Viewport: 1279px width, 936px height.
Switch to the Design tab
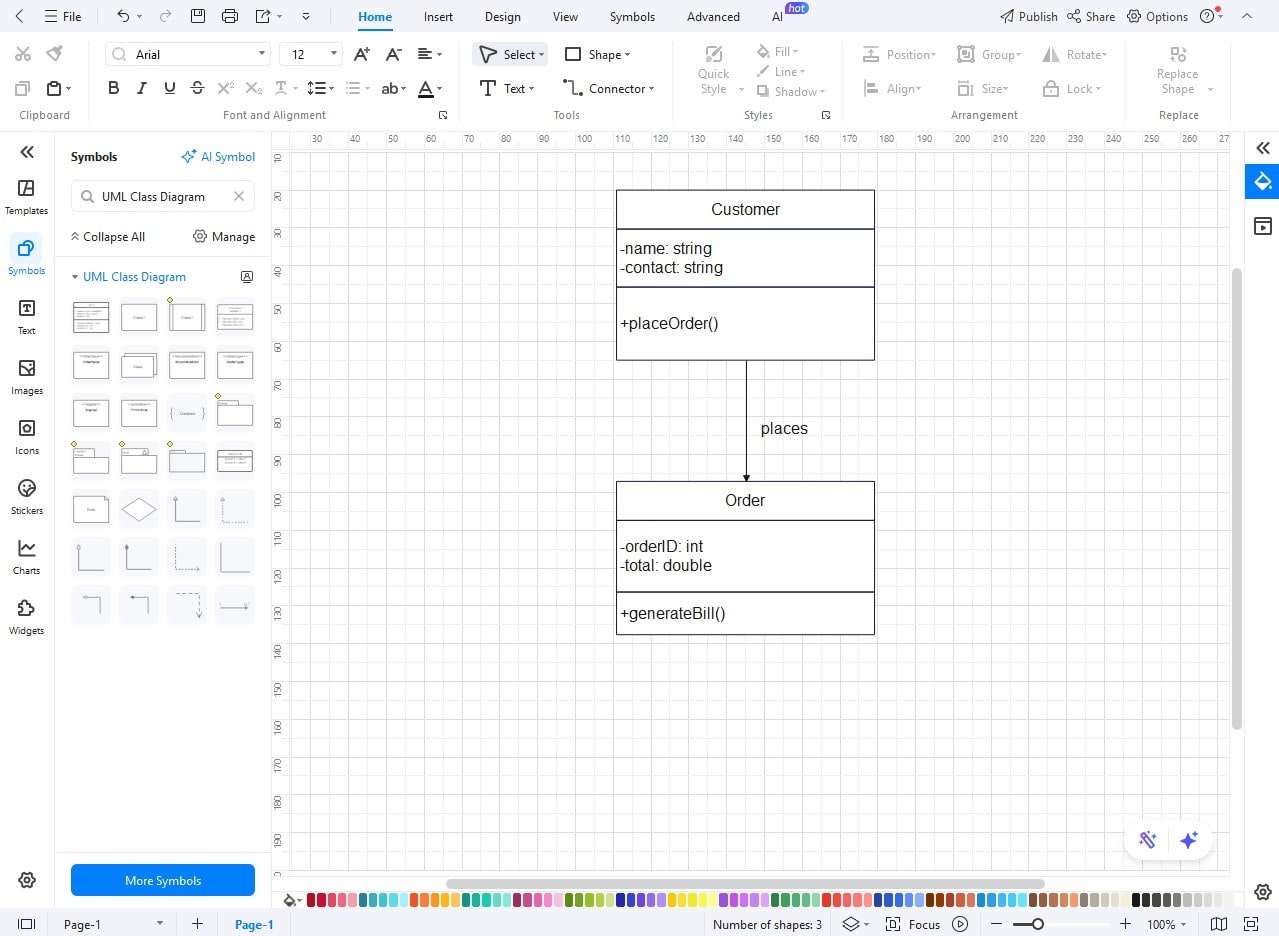click(502, 16)
